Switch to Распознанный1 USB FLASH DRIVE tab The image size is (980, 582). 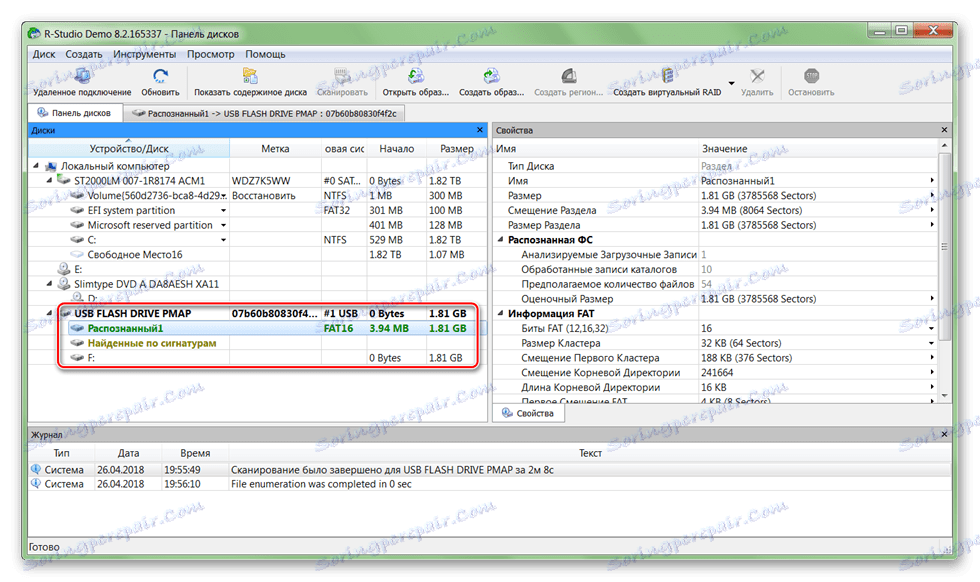pos(264,113)
